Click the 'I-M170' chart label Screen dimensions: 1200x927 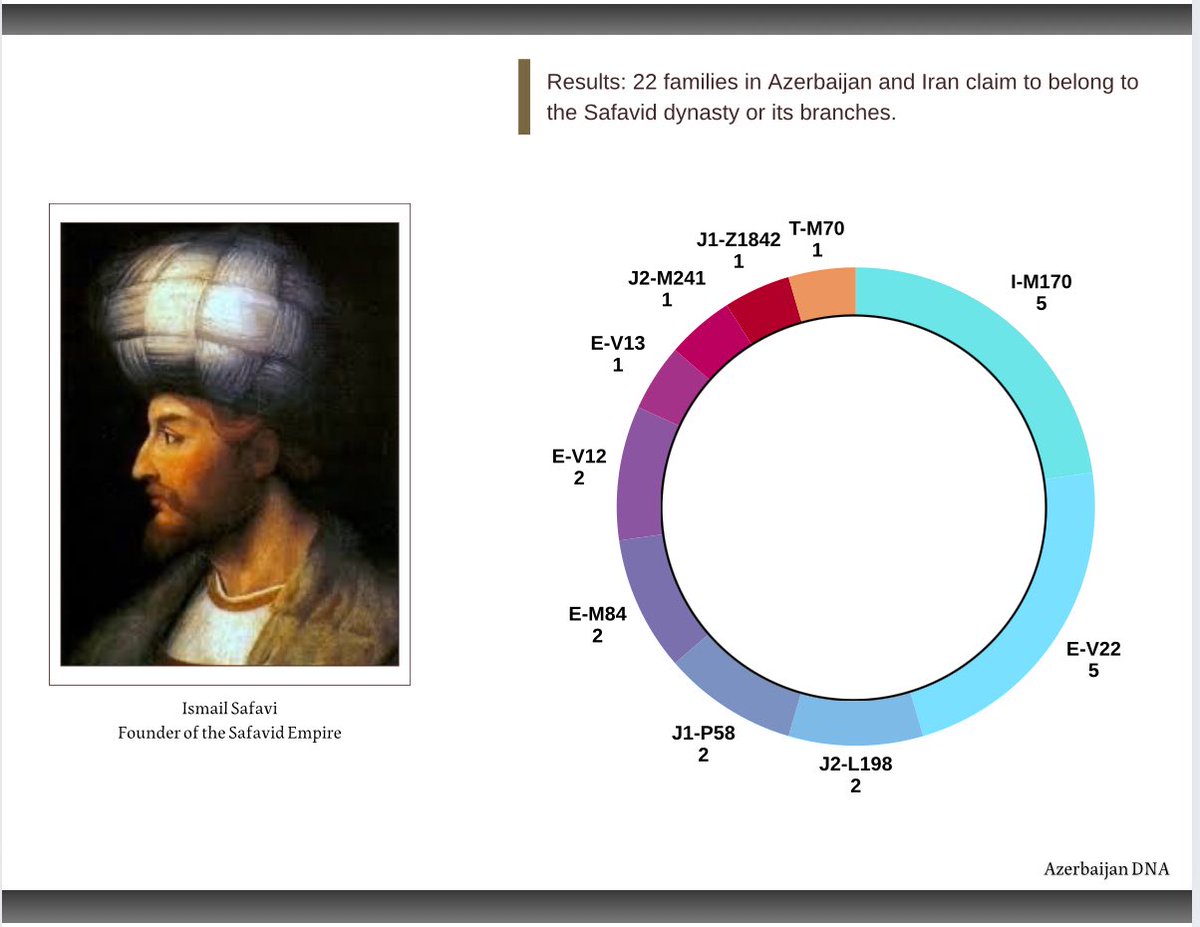pos(1041,282)
